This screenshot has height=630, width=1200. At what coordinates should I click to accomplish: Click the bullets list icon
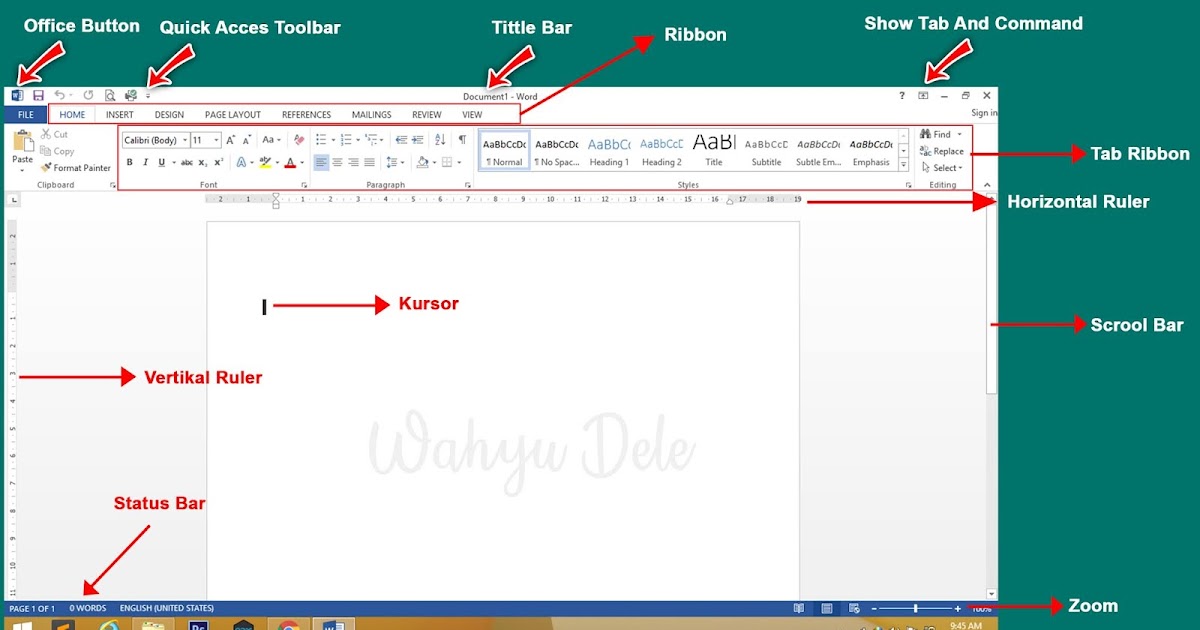pos(322,138)
